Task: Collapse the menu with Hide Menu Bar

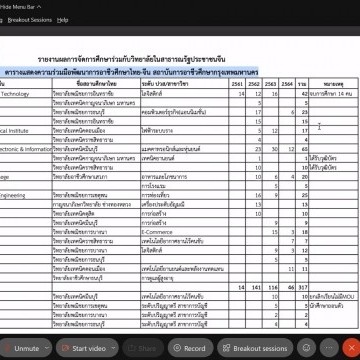Action: [21, 7]
